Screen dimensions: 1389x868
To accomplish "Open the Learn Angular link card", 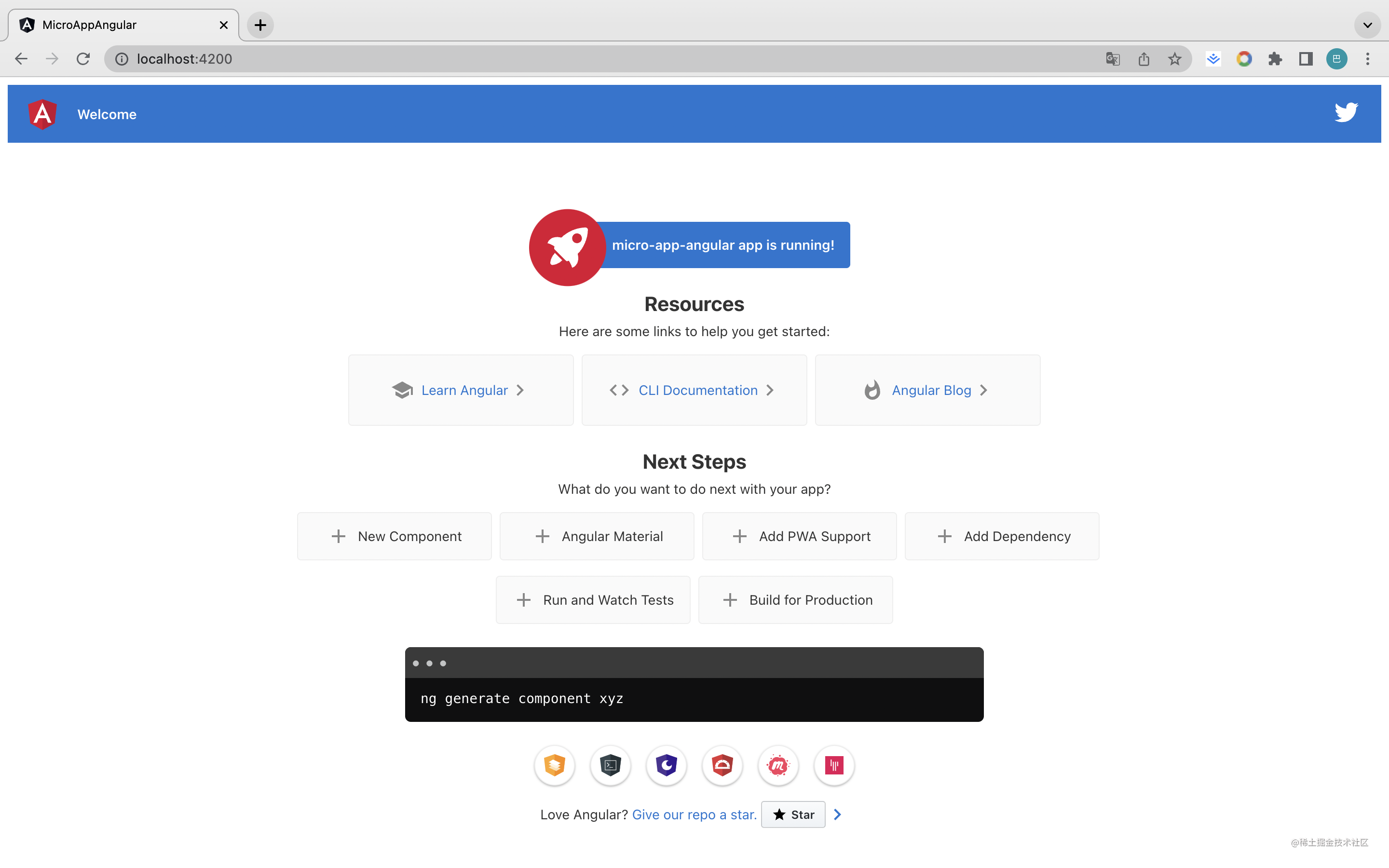I will pos(460,391).
